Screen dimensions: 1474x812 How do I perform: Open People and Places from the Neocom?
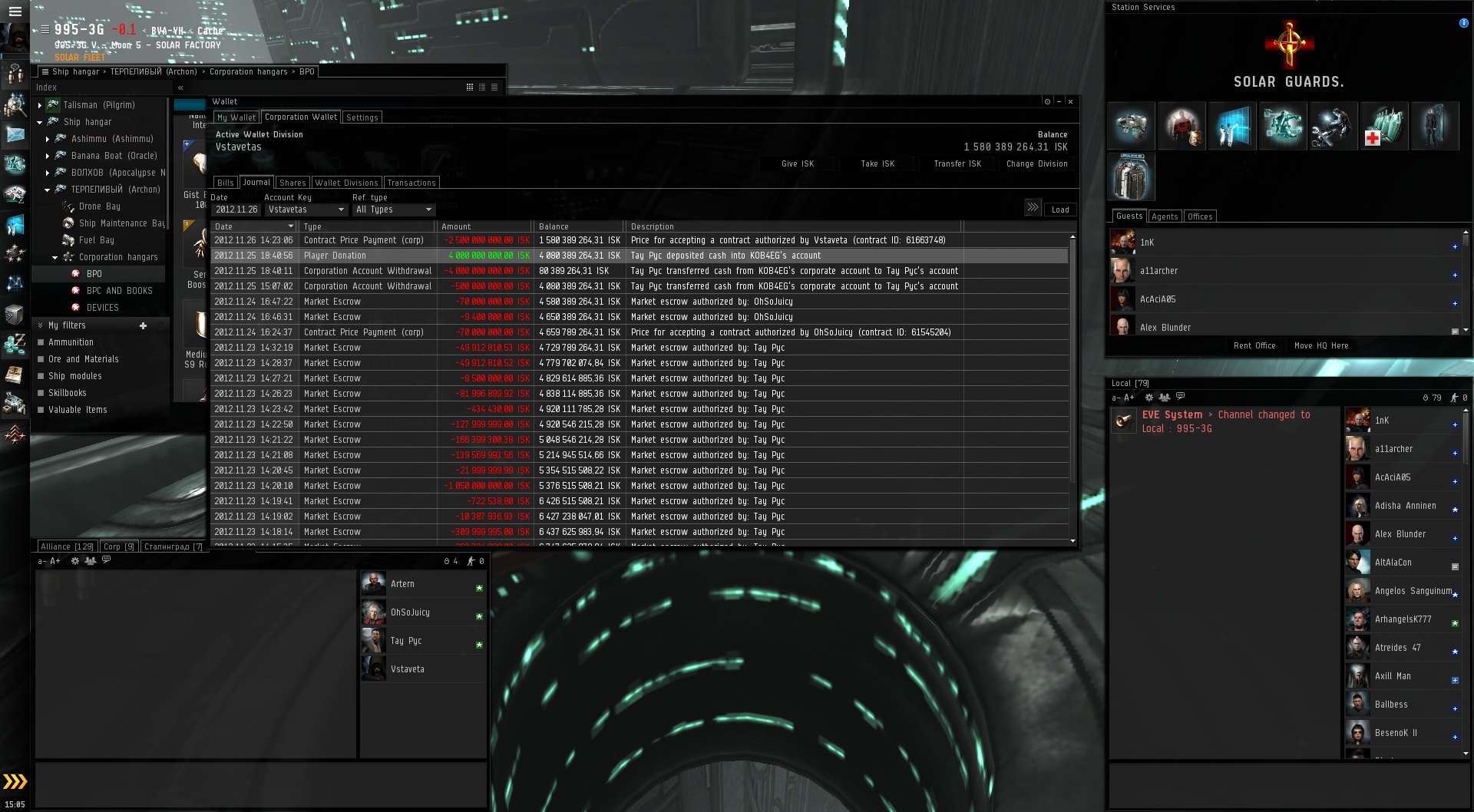pyautogui.click(x=15, y=104)
